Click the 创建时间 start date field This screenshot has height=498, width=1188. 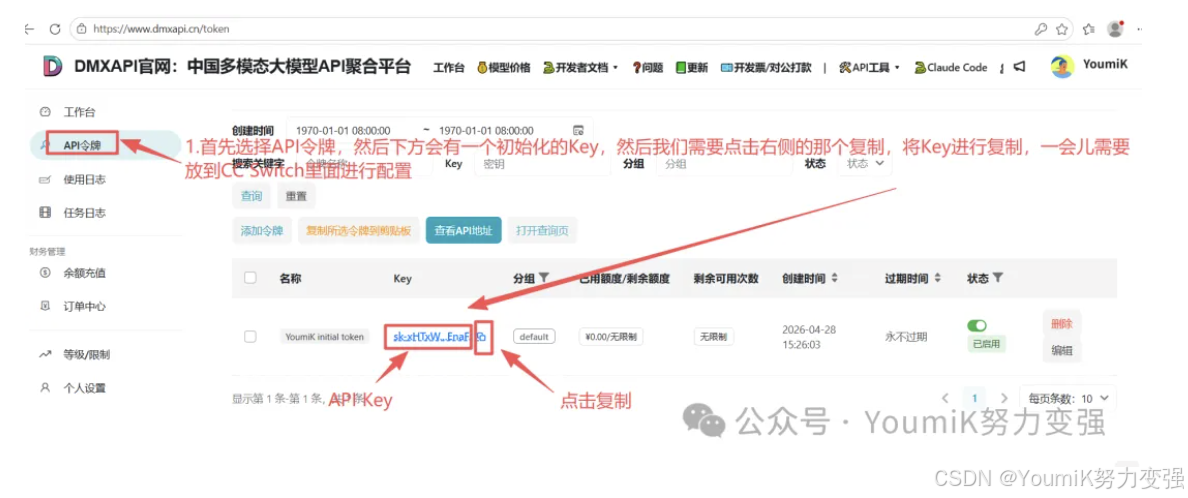click(342, 130)
